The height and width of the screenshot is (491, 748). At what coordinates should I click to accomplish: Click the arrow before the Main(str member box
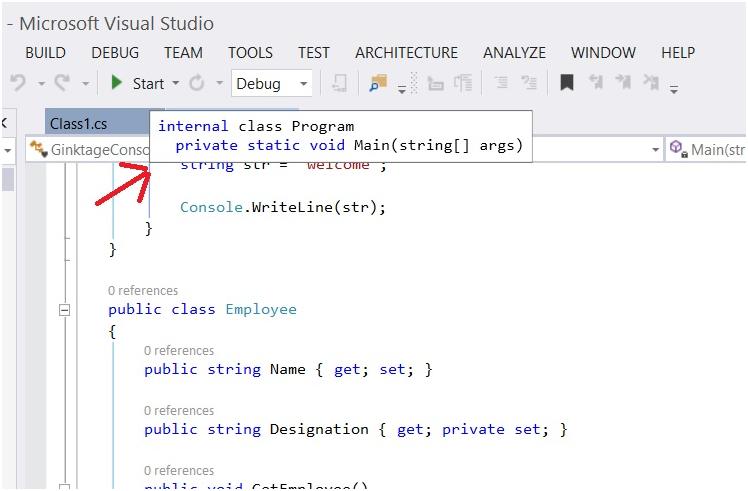click(x=655, y=150)
